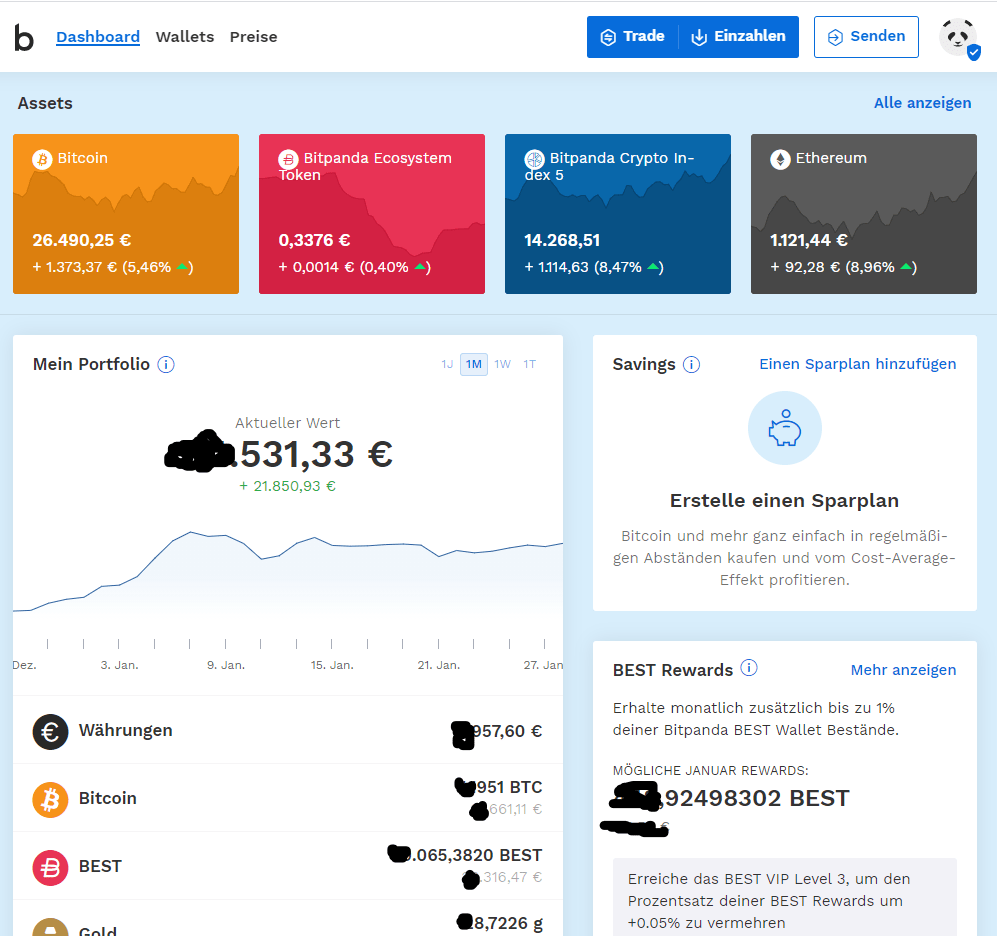
Task: Switch to the Wallets tab
Action: point(185,37)
